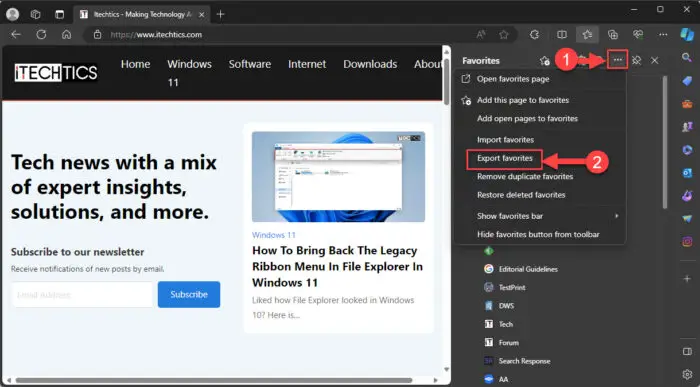This screenshot has height=387, width=700.
Task: Open the sidebar Instagram icon
Action: 687,241
